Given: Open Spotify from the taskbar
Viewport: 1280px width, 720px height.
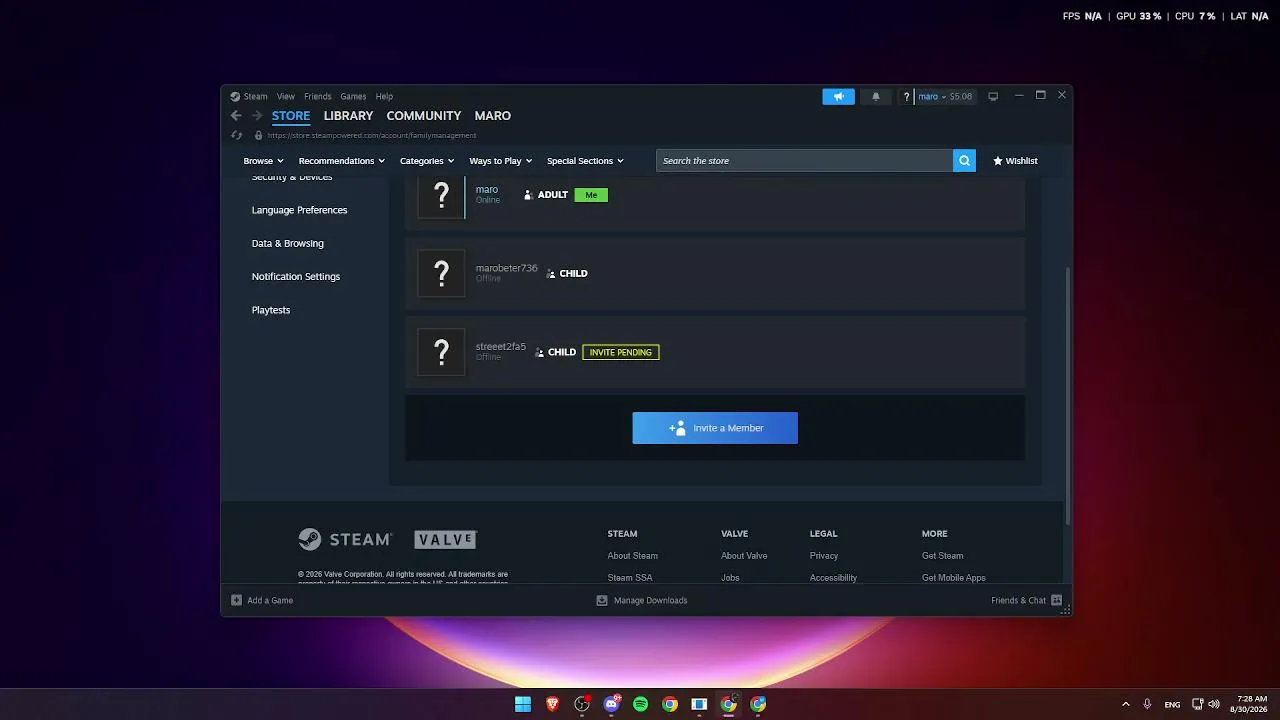Looking at the screenshot, I should click(641, 704).
